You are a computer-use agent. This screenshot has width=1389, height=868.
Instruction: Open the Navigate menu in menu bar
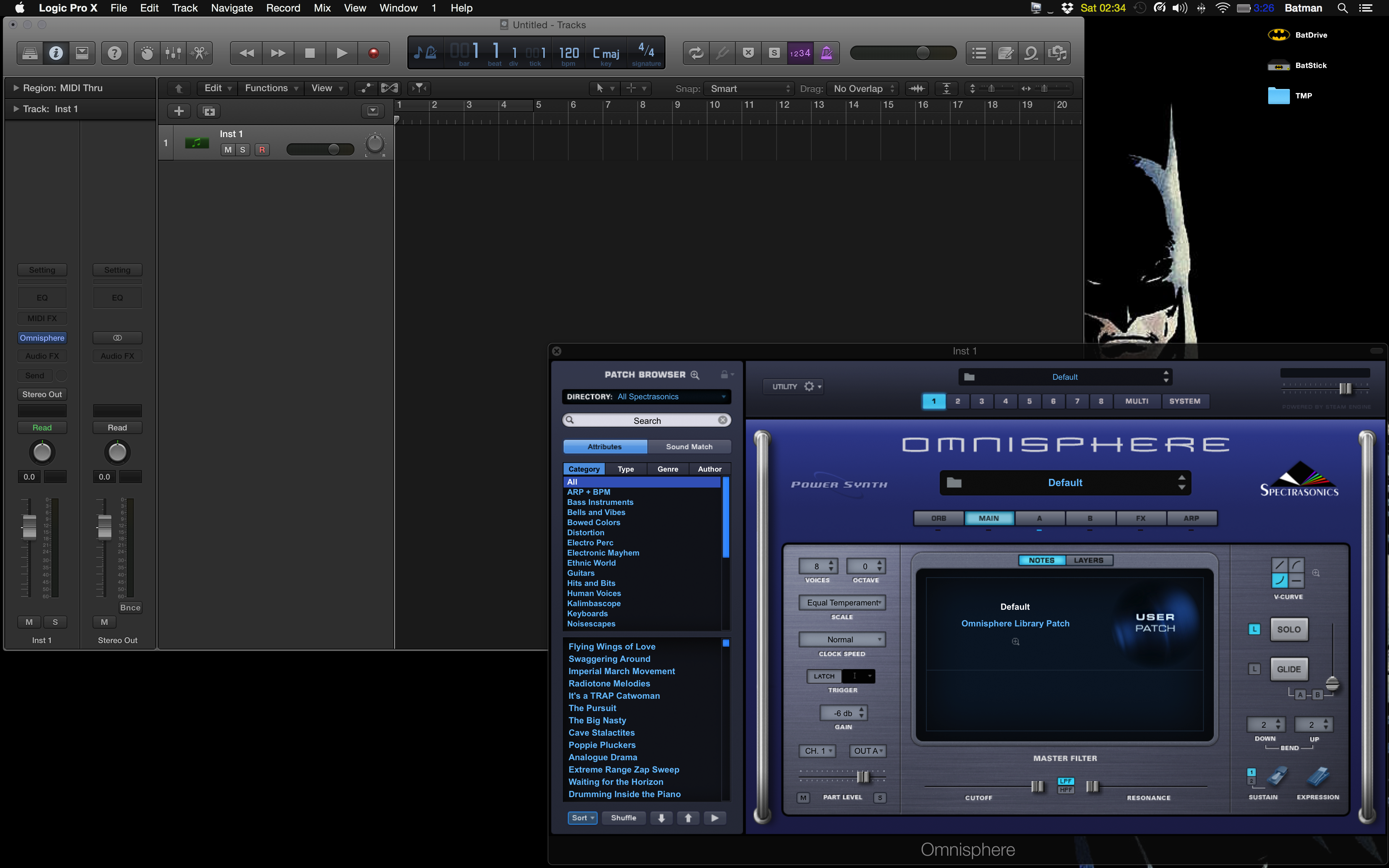[x=232, y=8]
